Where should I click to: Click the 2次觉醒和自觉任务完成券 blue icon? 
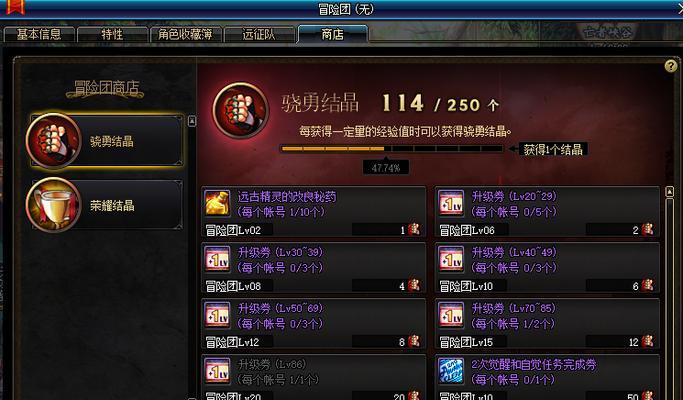tap(451, 370)
